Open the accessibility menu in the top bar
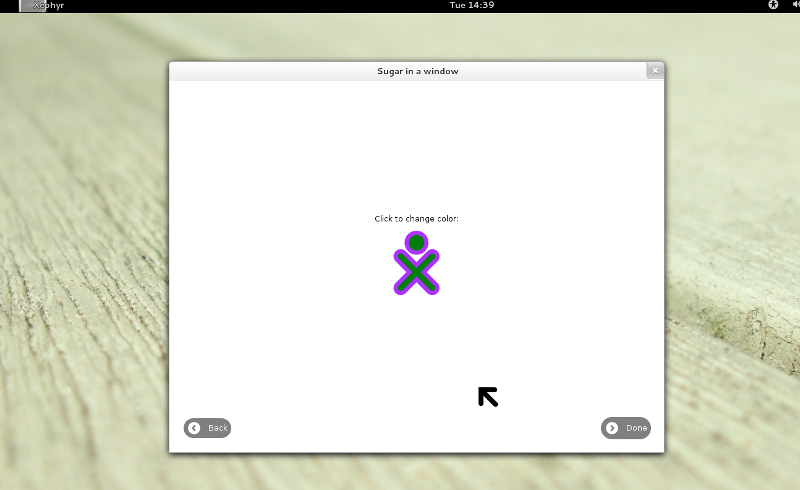This screenshot has height=490, width=800. tap(773, 5)
